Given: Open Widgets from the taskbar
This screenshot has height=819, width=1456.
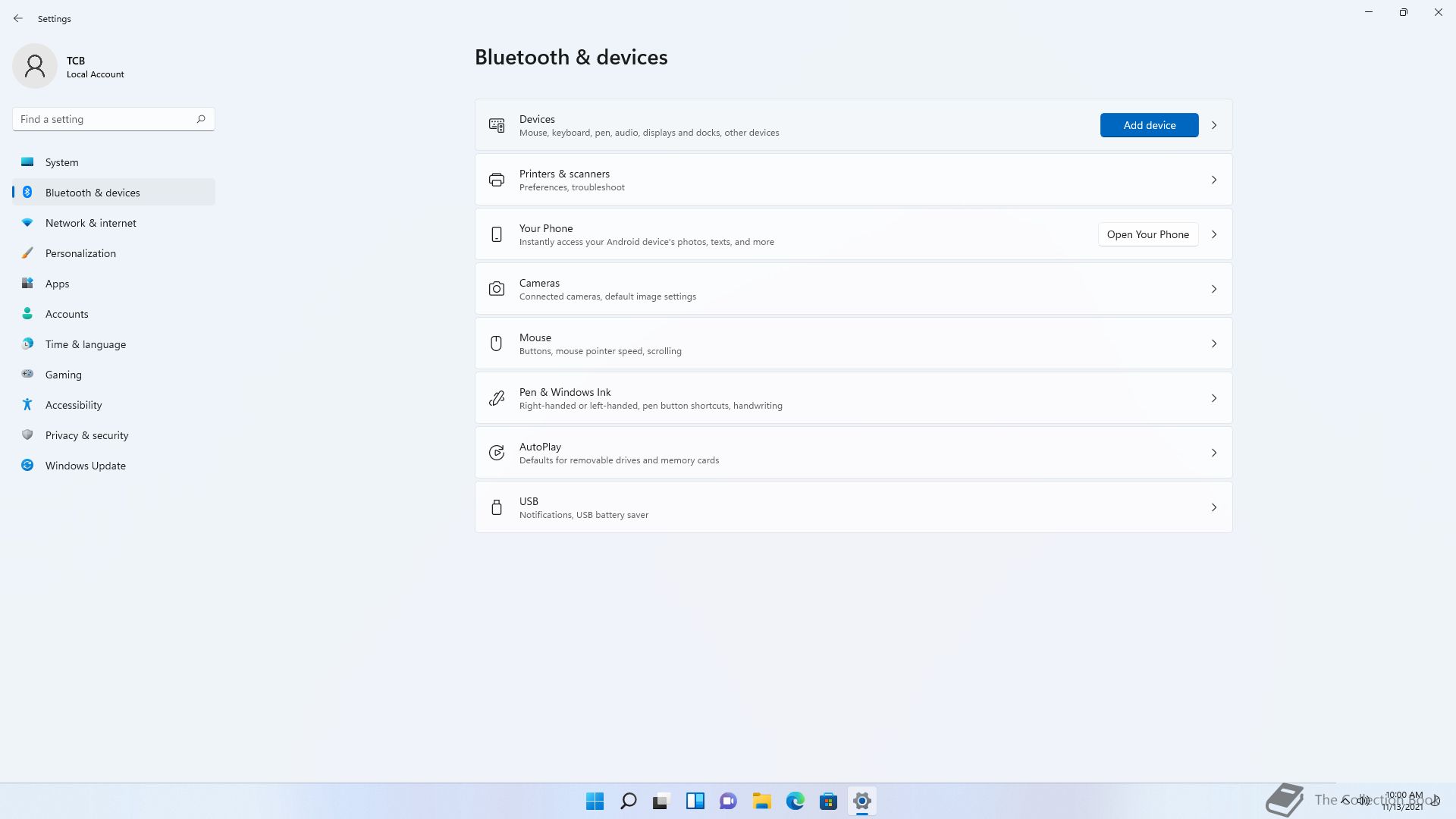Looking at the screenshot, I should [695, 801].
